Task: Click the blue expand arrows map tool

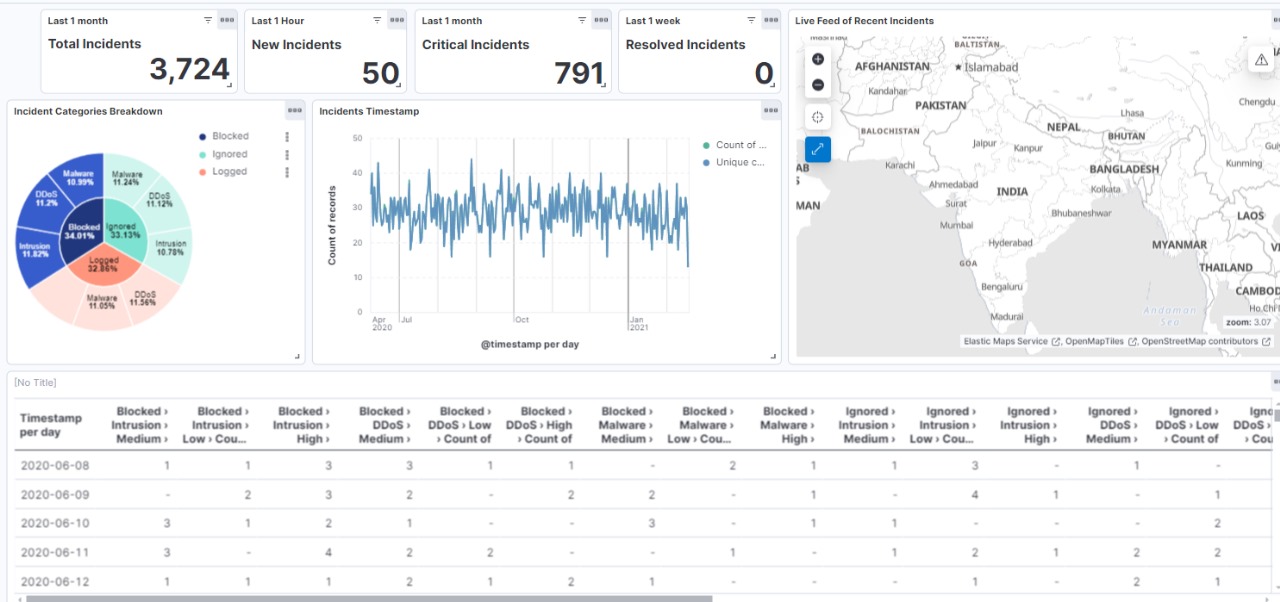Action: pos(818,149)
